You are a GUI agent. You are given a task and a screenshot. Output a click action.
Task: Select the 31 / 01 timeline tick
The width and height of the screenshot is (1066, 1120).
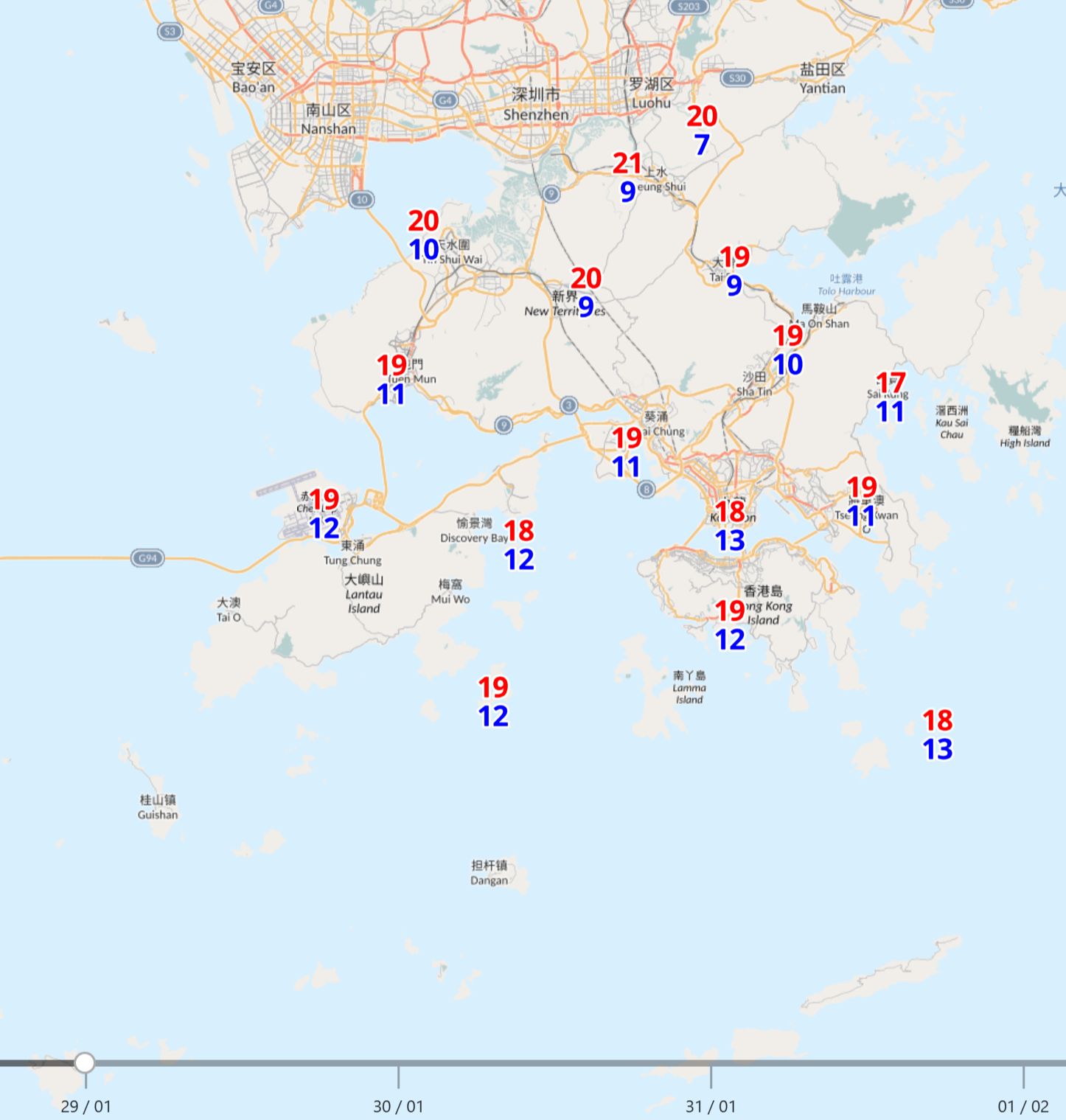tap(711, 1076)
